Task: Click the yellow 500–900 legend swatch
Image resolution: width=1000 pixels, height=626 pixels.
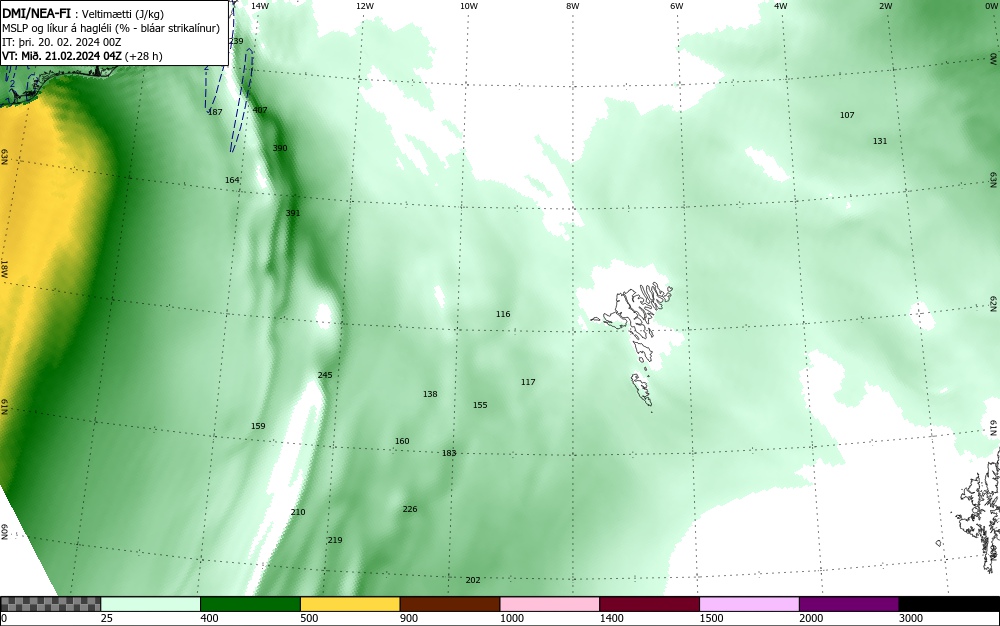Action: tap(350, 604)
